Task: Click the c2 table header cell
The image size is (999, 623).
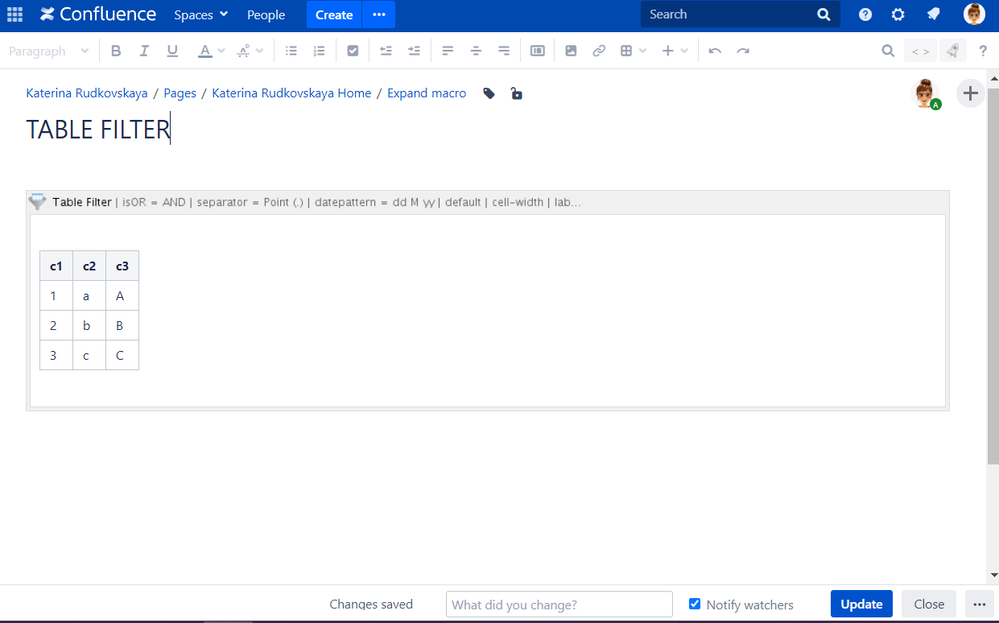Action: point(89,266)
